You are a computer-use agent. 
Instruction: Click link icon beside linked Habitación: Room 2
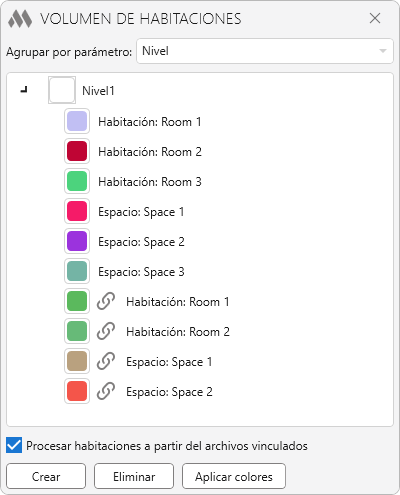pyautogui.click(x=106, y=331)
